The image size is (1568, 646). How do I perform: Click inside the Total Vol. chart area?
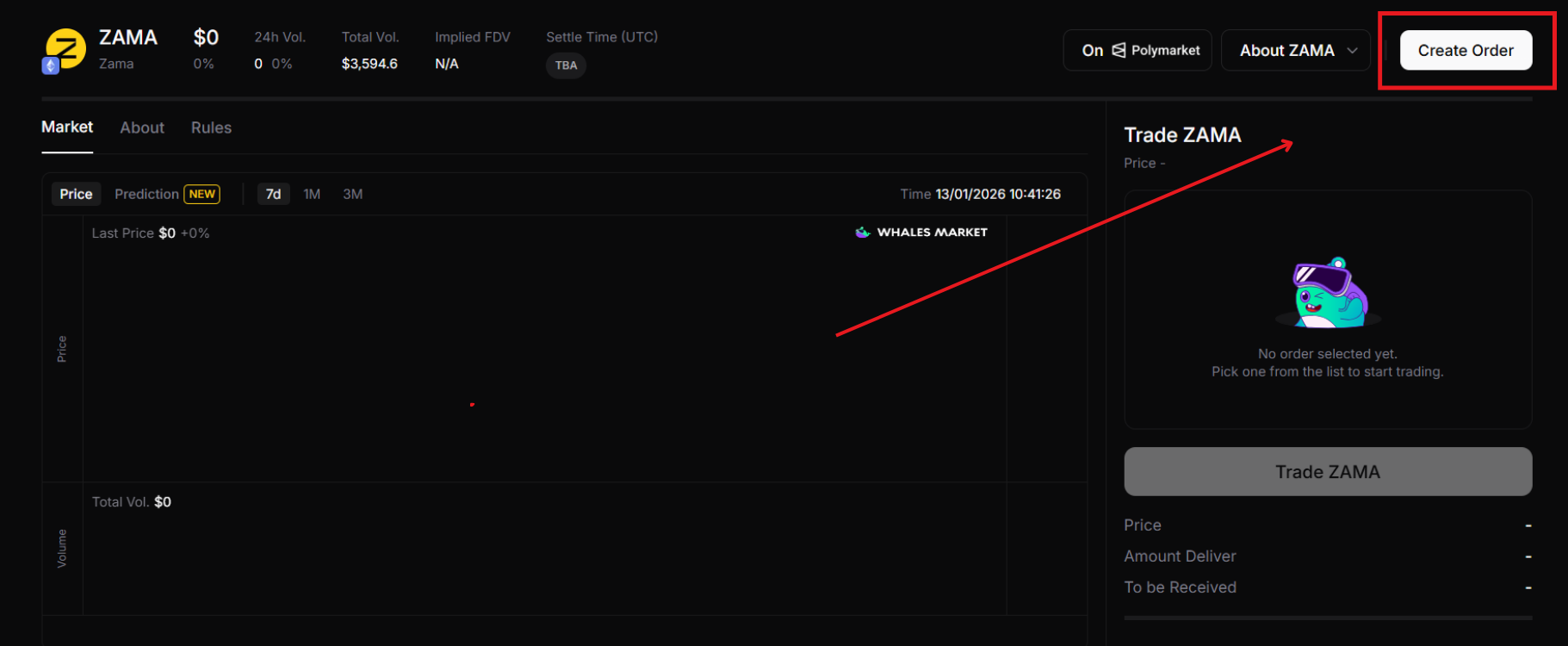point(542,556)
